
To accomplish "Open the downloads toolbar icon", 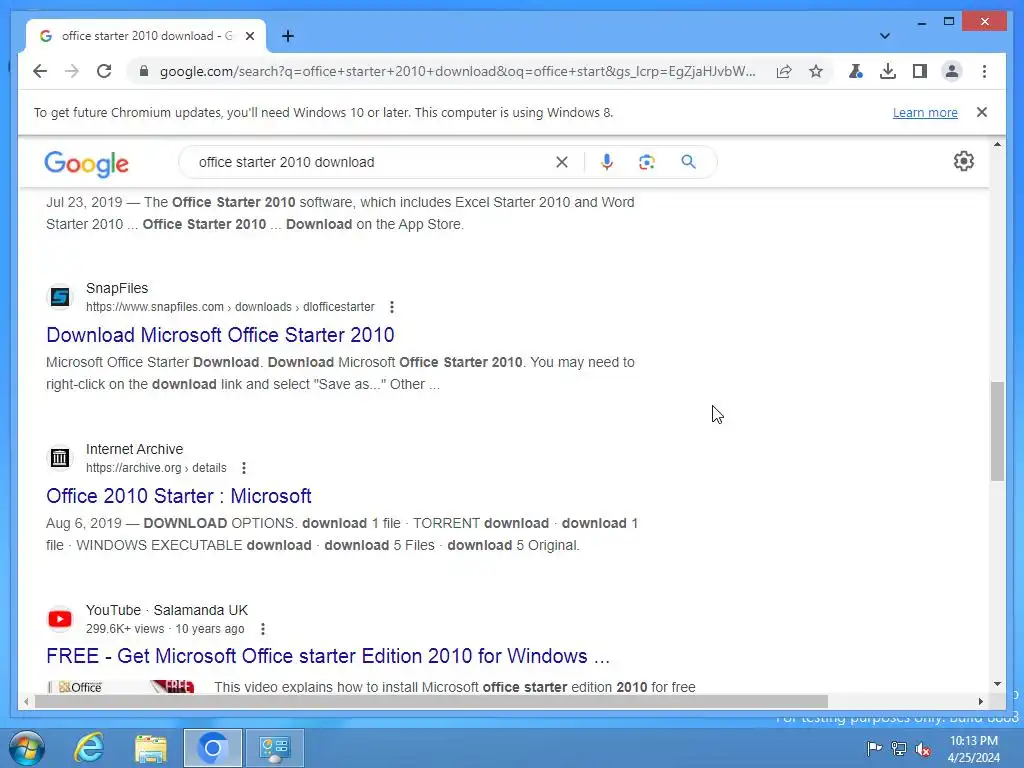I will click(888, 71).
